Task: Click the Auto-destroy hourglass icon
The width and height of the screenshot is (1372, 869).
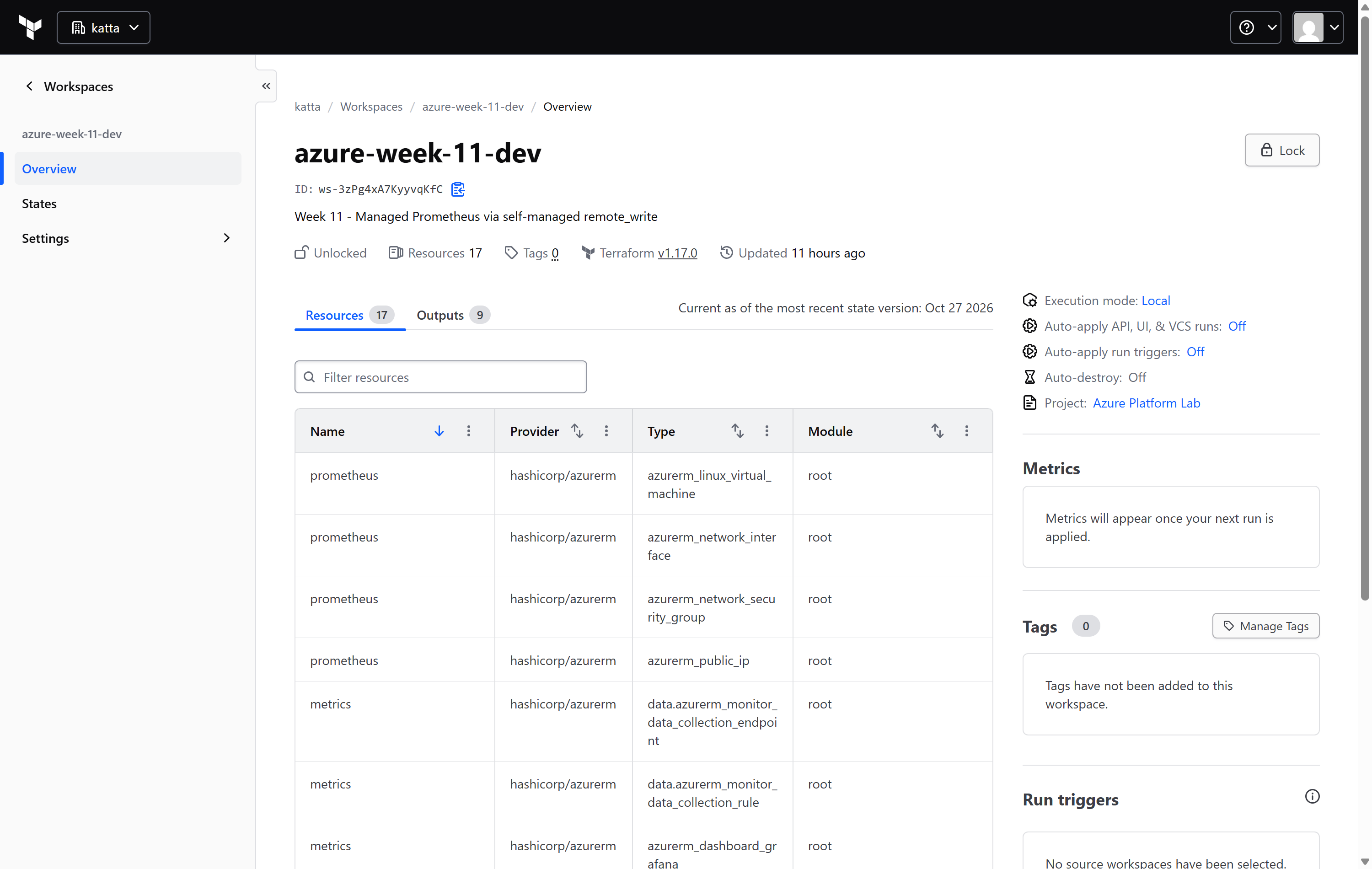Action: pyautogui.click(x=1029, y=377)
